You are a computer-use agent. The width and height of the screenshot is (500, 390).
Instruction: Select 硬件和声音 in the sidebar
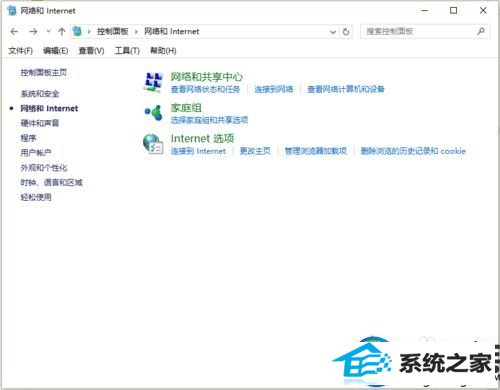(40, 123)
